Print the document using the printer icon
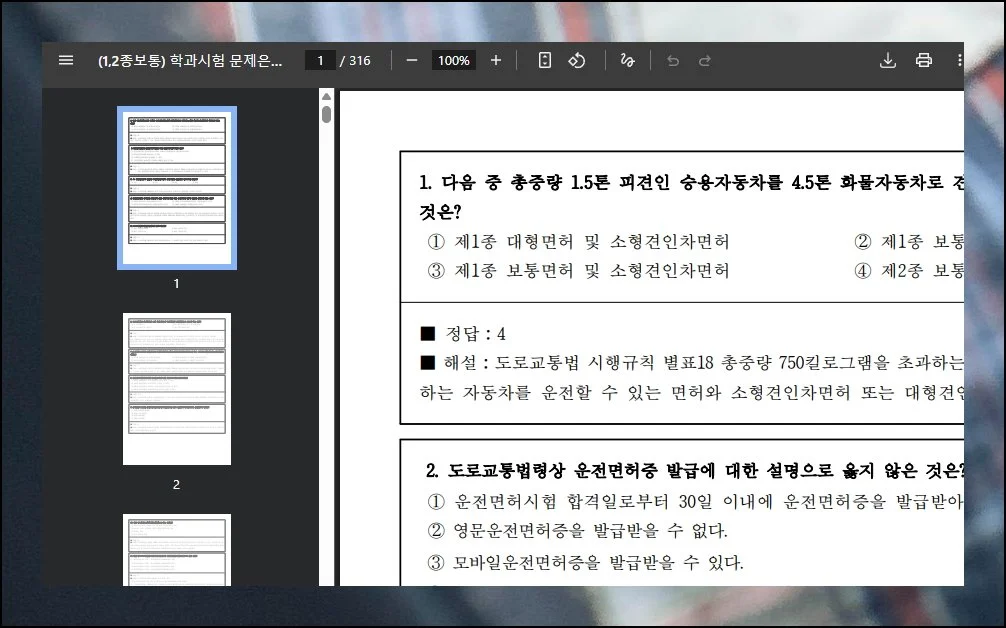The height and width of the screenshot is (628, 1006). (924, 60)
